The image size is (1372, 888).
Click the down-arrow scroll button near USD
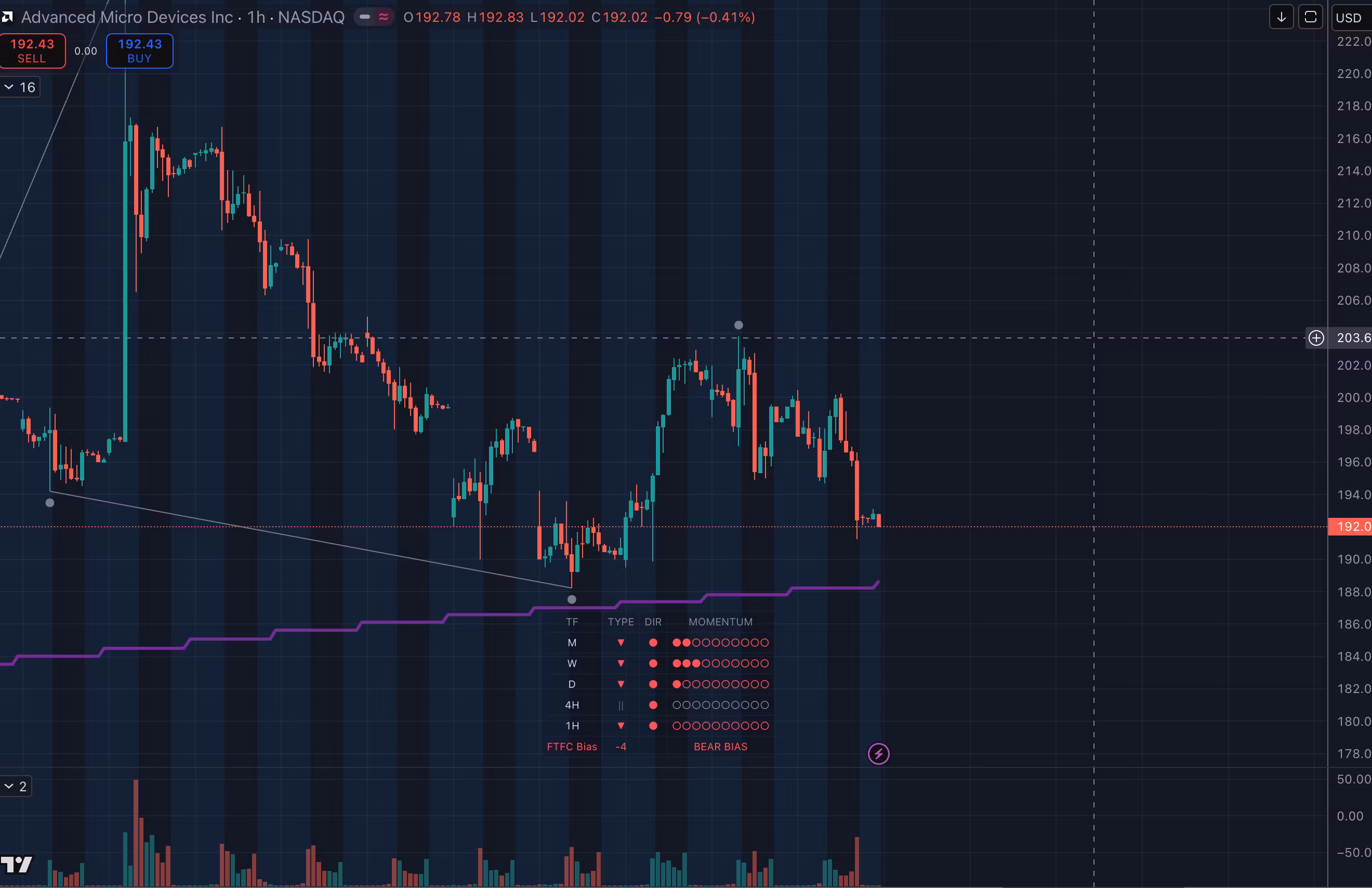(1282, 17)
